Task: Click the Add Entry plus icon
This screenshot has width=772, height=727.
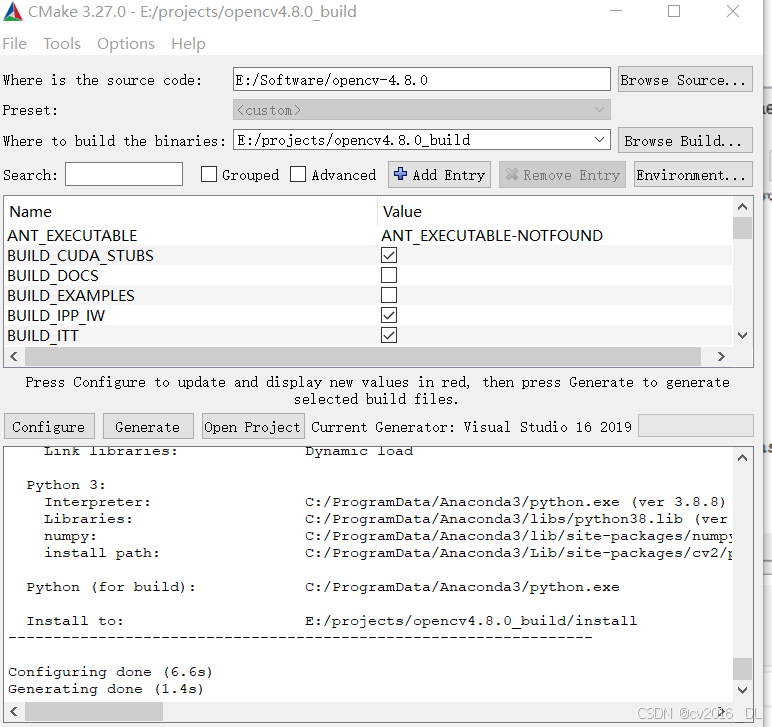Action: [x=400, y=174]
